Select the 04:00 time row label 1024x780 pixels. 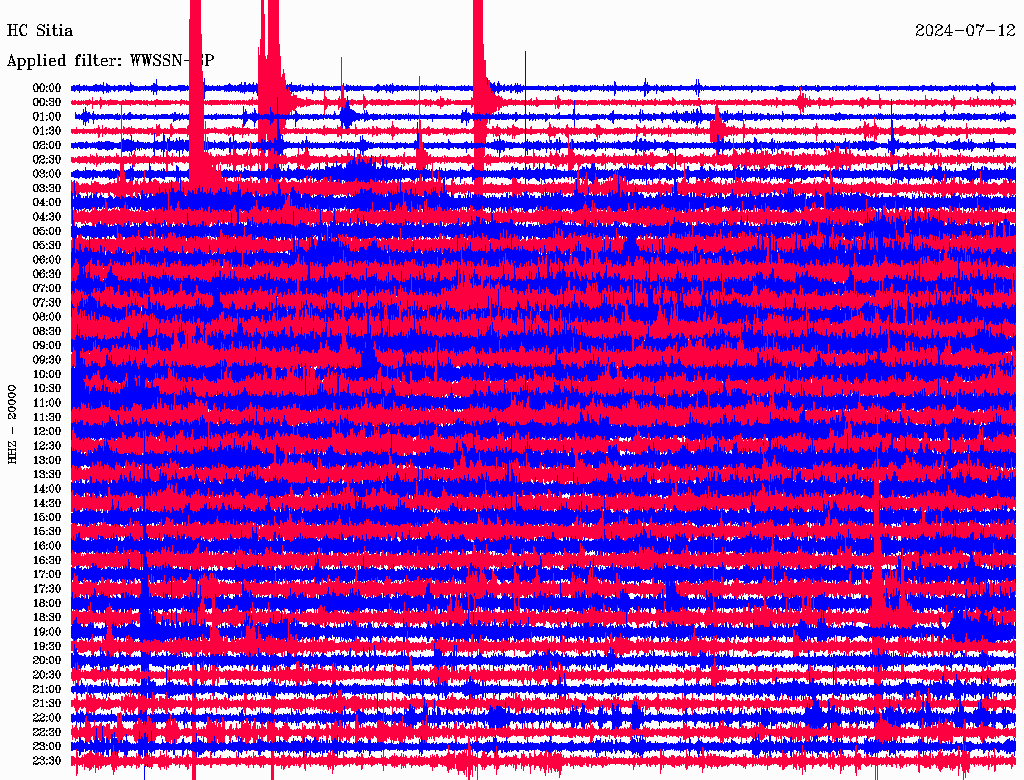[x=47, y=202]
